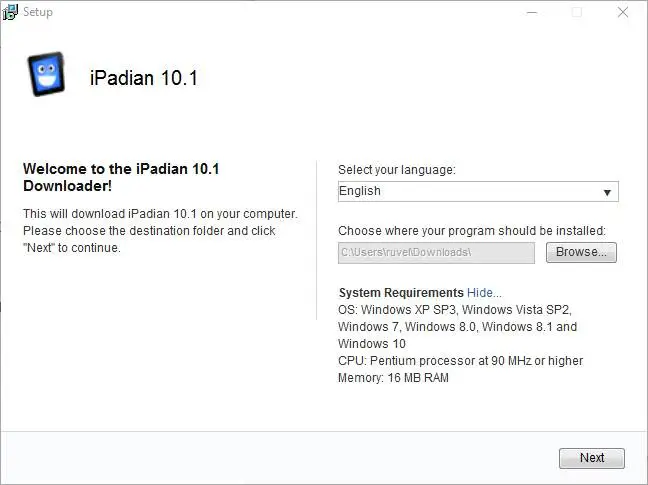Select the English language combo box
This screenshot has height=485, width=648.
[x=470, y=192]
